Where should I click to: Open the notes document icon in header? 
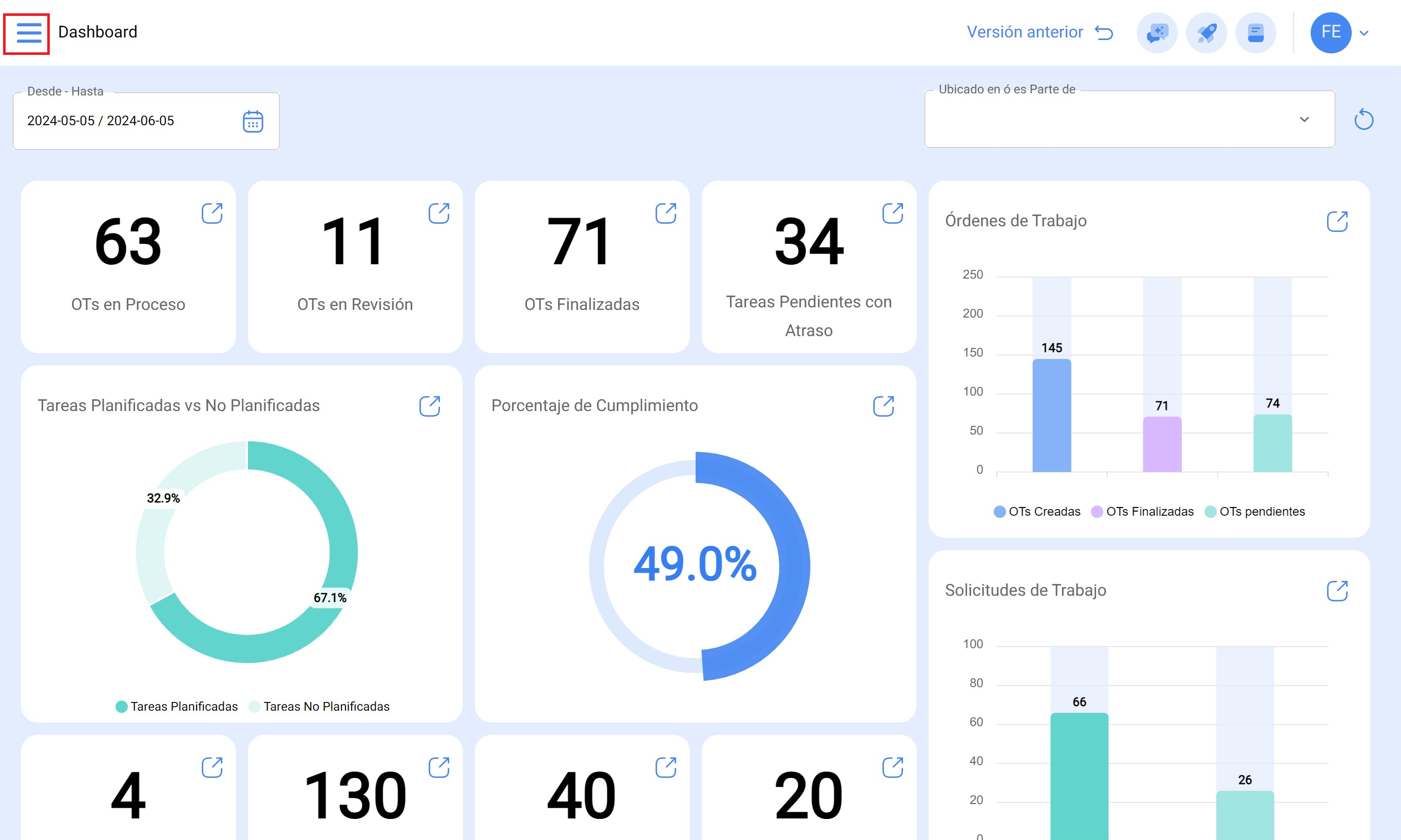click(x=1256, y=33)
